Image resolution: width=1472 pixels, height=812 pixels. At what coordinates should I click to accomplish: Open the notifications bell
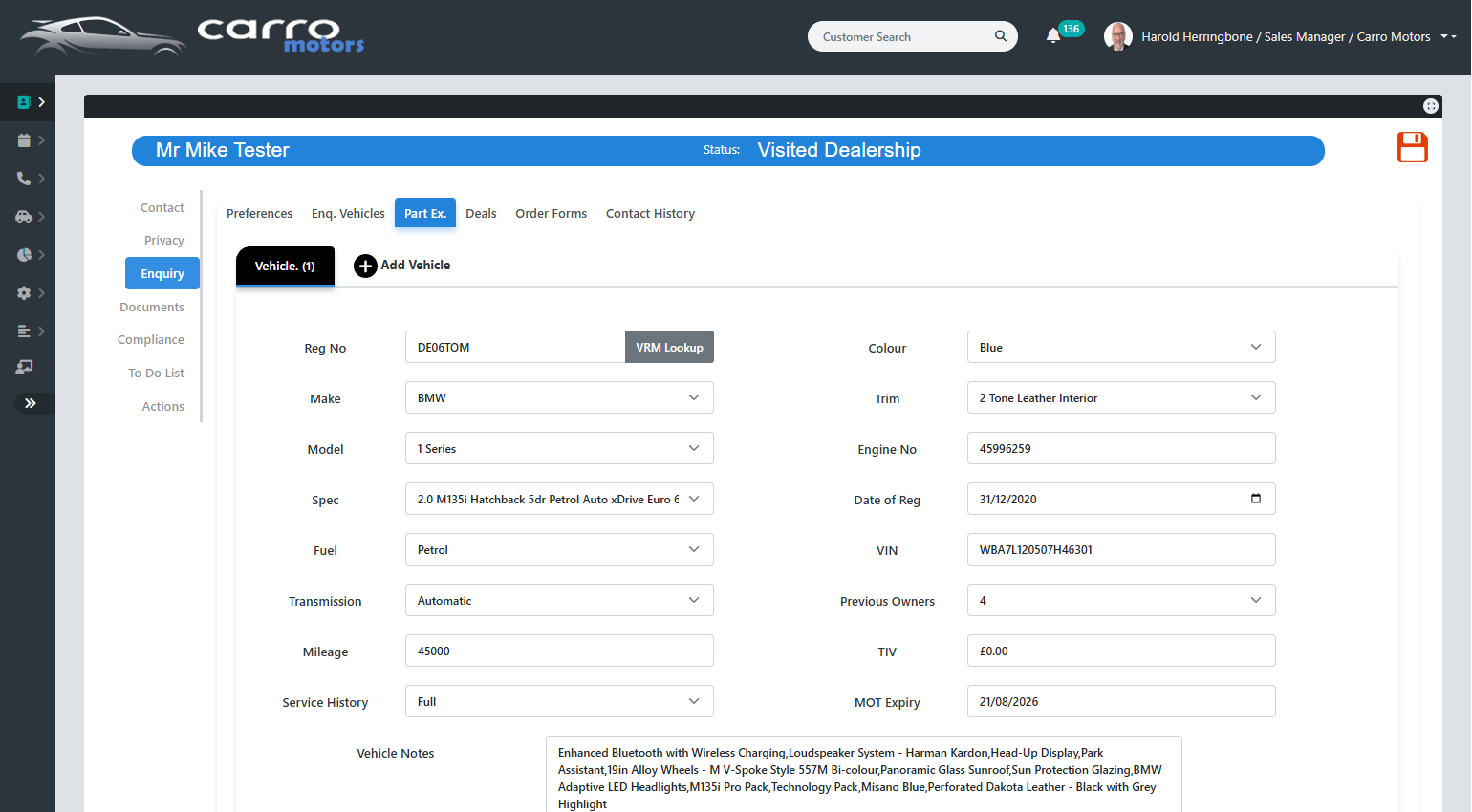coord(1053,36)
